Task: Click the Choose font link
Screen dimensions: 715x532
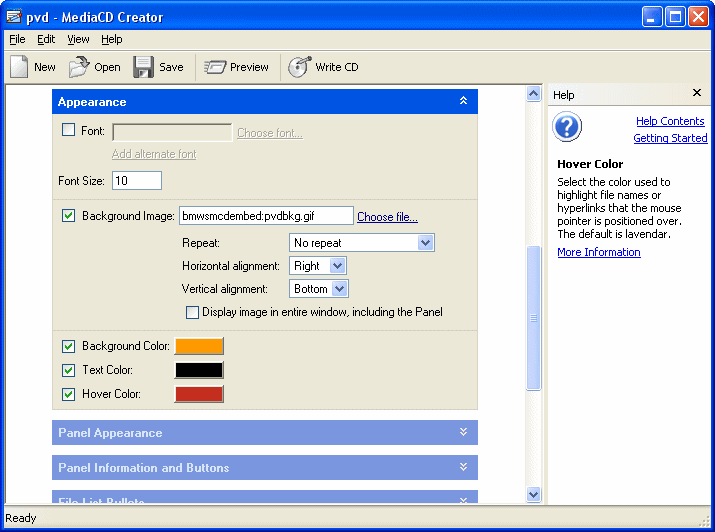Action: coord(270,133)
